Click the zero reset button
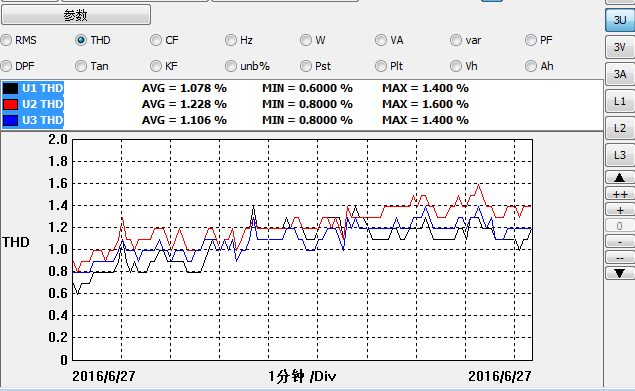The image size is (635, 391). pyautogui.click(x=620, y=226)
